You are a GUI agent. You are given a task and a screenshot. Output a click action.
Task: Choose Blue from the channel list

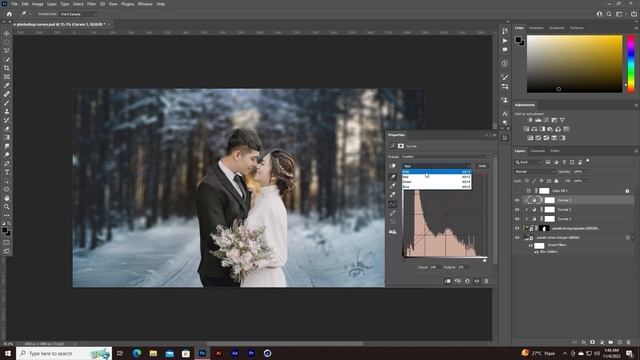tap(437, 187)
